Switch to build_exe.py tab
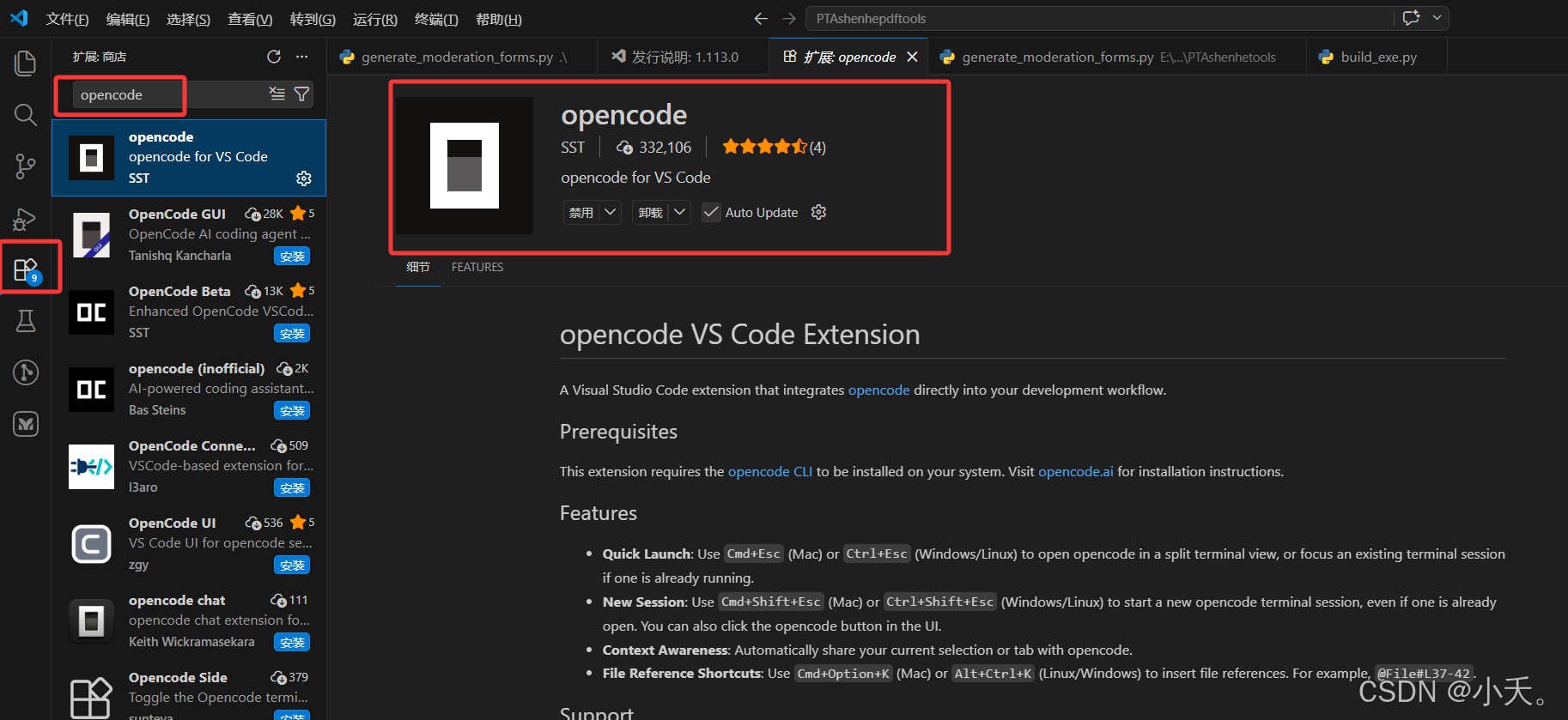Viewport: 1568px width, 720px height. click(x=1377, y=57)
